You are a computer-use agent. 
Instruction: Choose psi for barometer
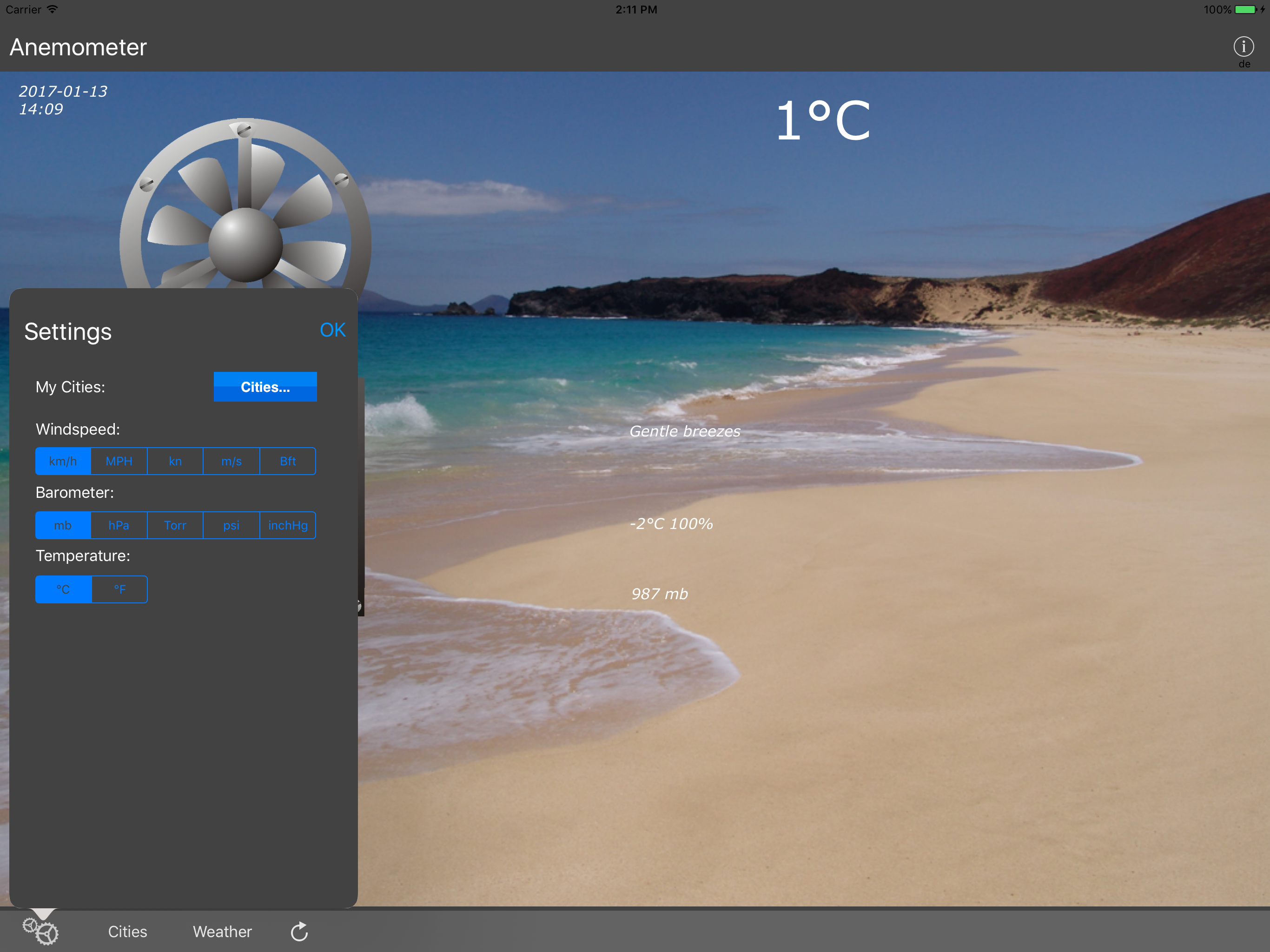coord(232,525)
